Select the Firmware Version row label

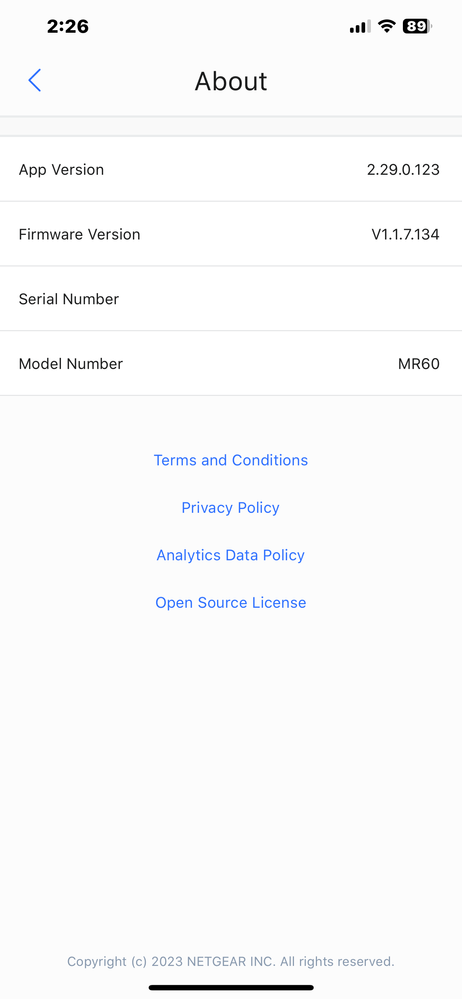tap(79, 234)
